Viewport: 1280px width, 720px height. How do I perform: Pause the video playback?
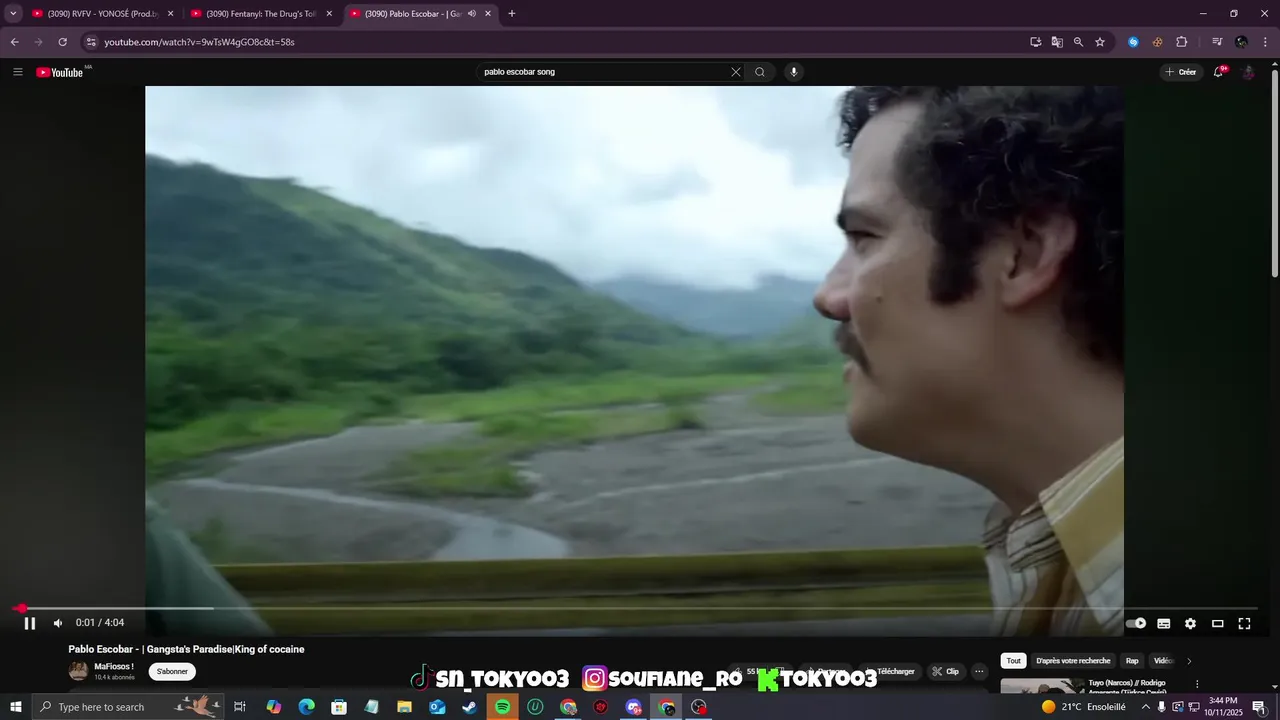pos(30,623)
